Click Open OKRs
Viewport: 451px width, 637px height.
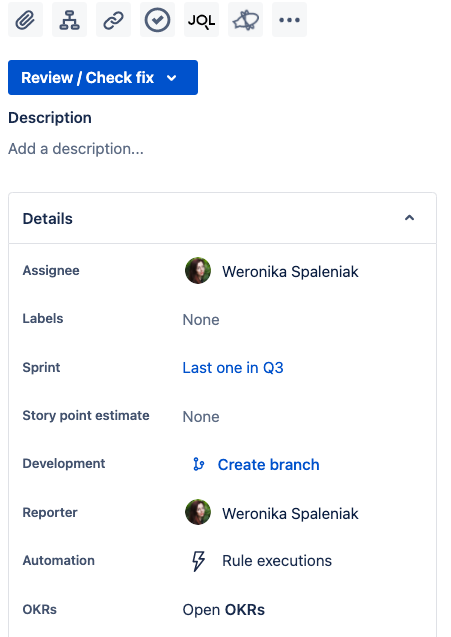[223, 610]
